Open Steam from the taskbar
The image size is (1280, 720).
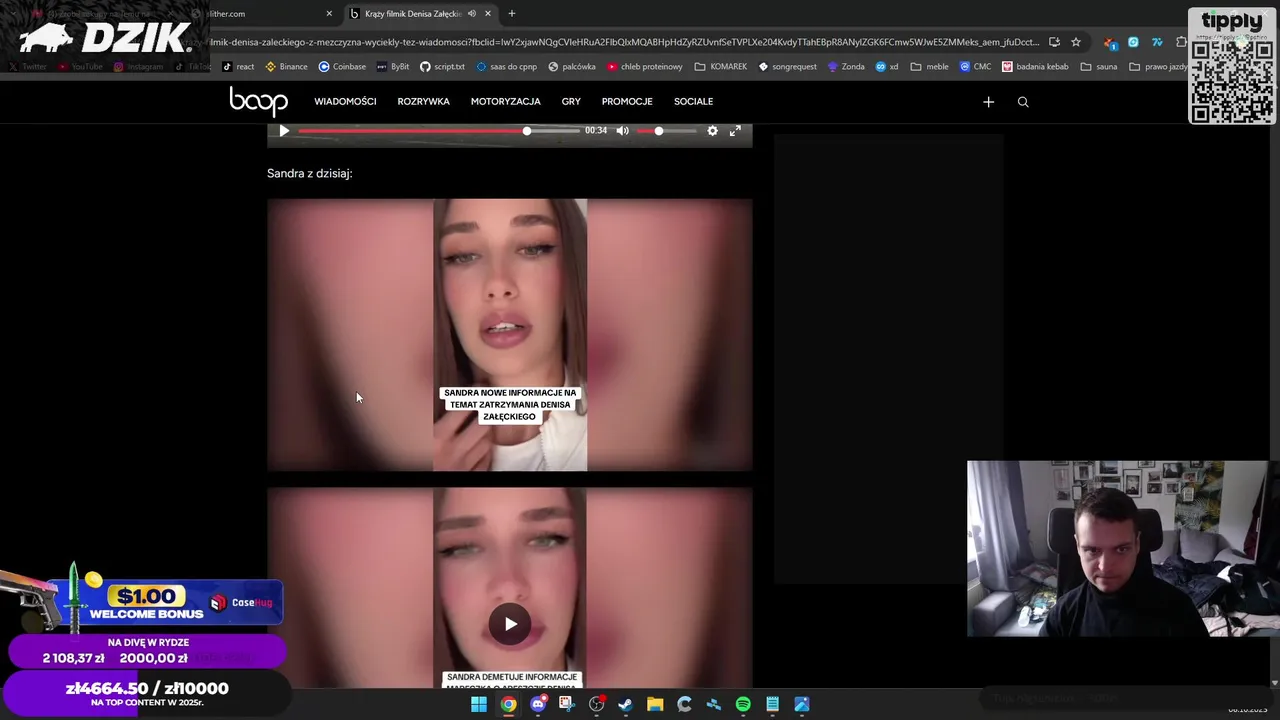625,704
